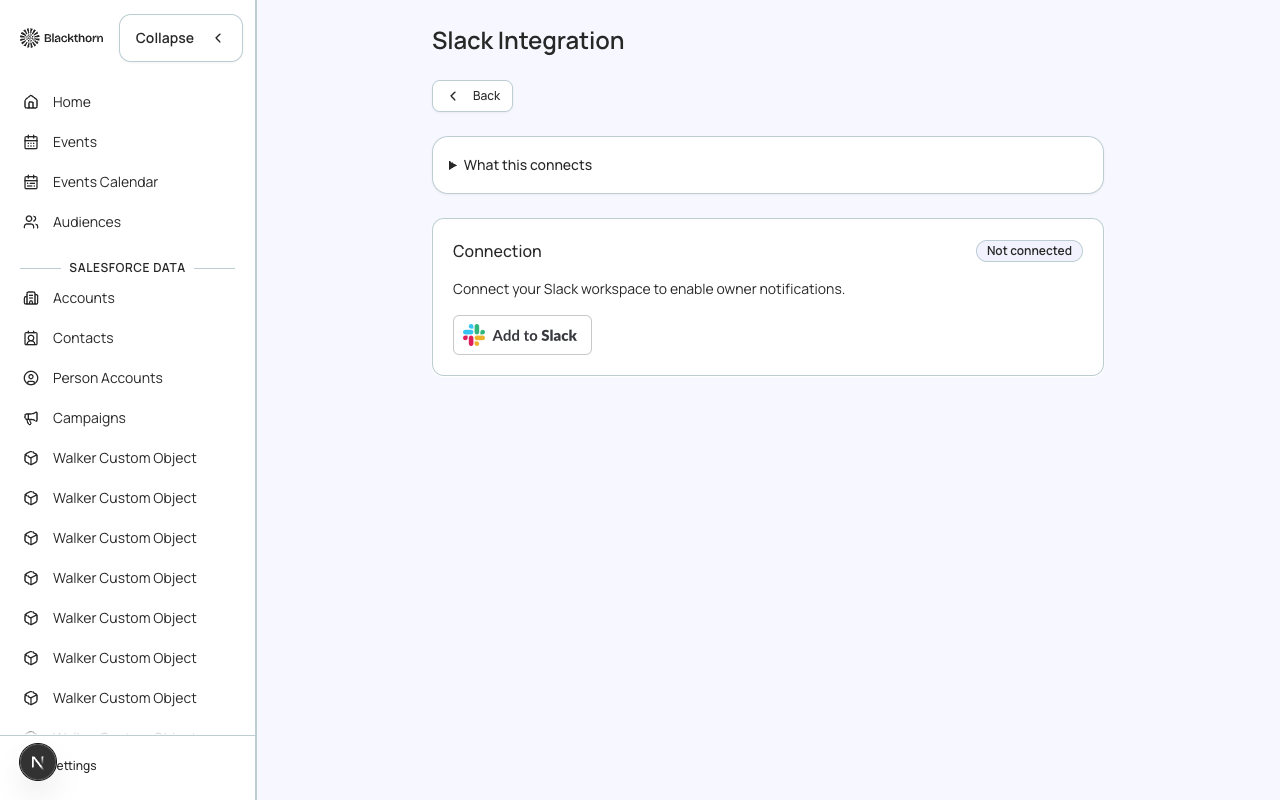Click the Connection card title
This screenshot has height=800, width=1280.
tap(497, 251)
